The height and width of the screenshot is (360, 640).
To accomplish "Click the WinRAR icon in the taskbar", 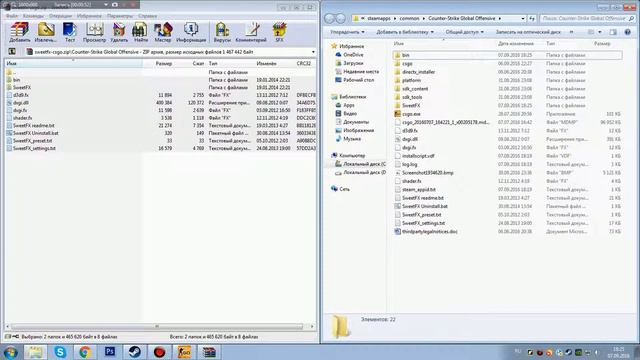I will (x=209, y=352).
